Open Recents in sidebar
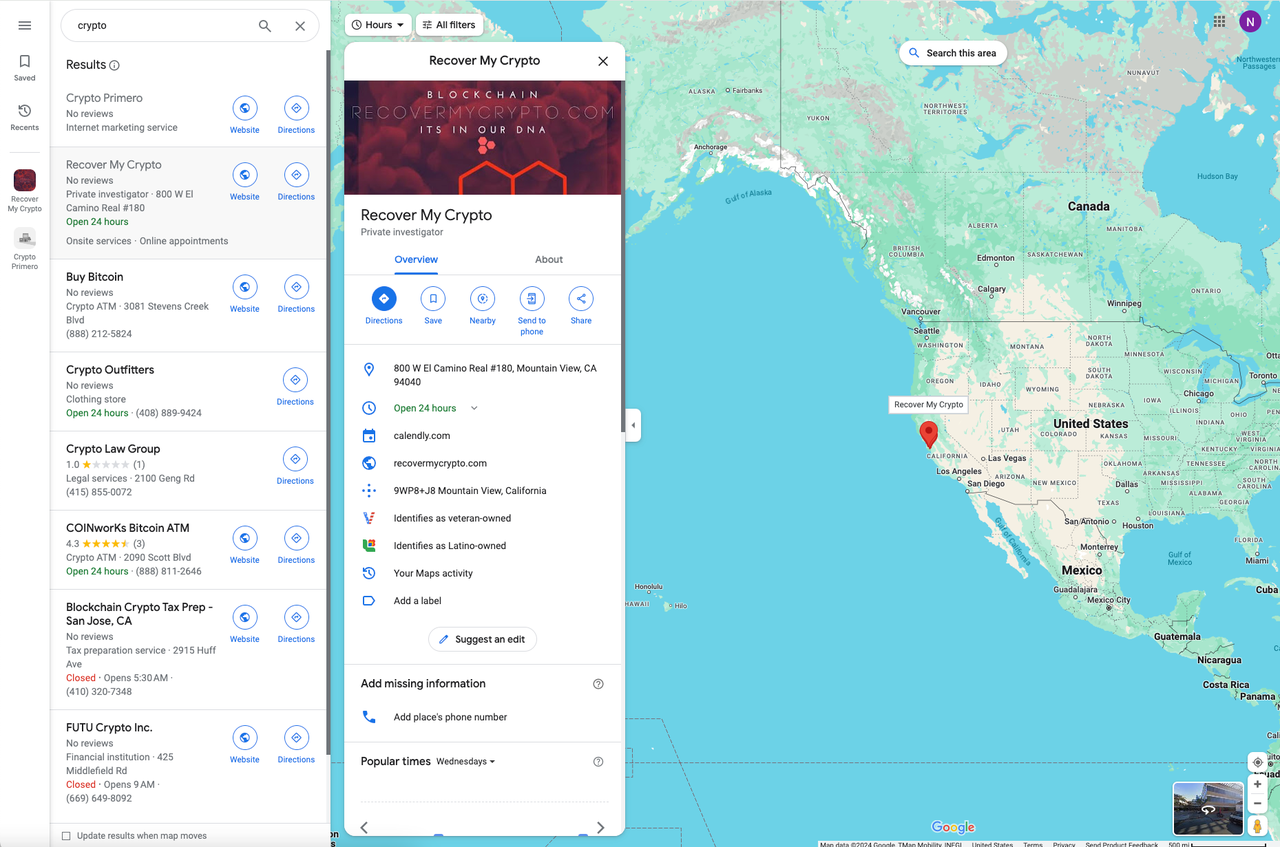Image resolution: width=1280 pixels, height=847 pixels. (25, 117)
